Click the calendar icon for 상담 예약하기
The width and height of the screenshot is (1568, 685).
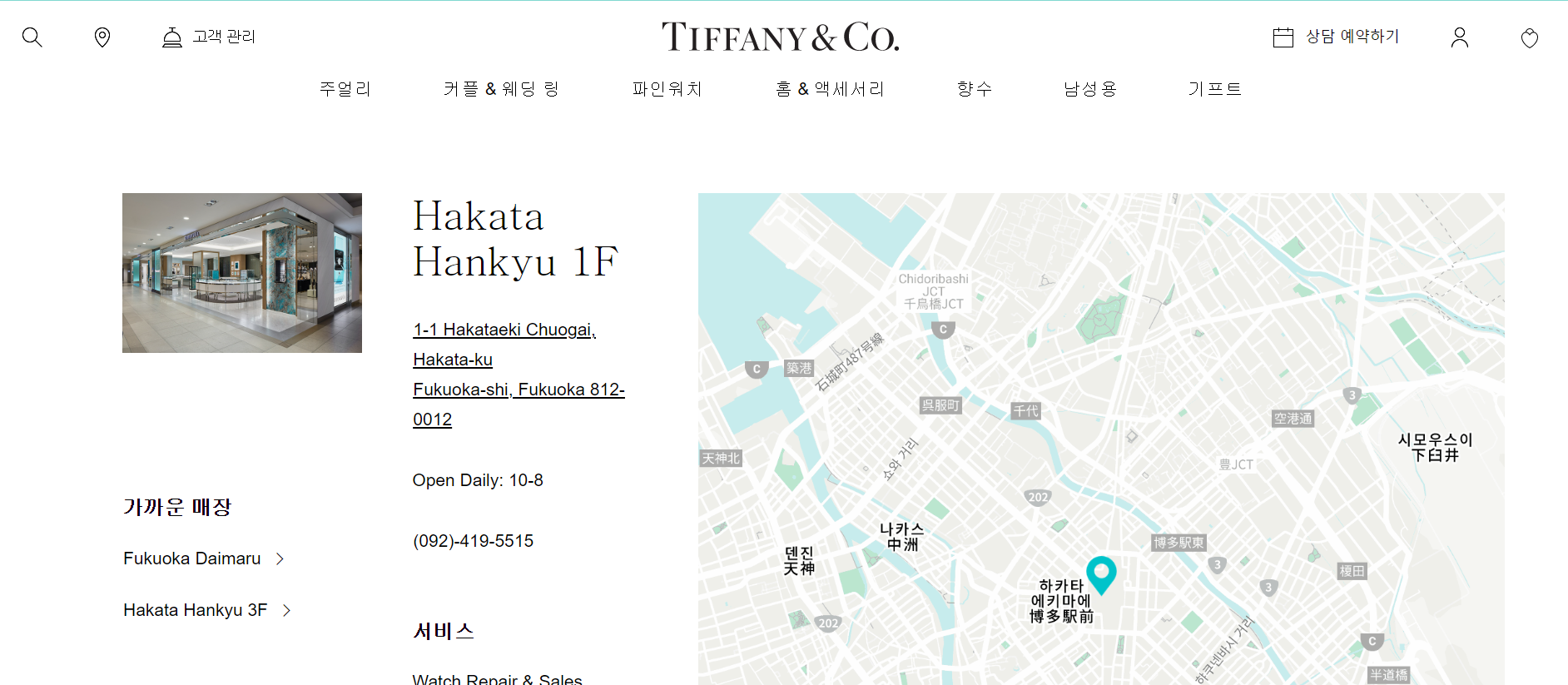coord(1283,37)
